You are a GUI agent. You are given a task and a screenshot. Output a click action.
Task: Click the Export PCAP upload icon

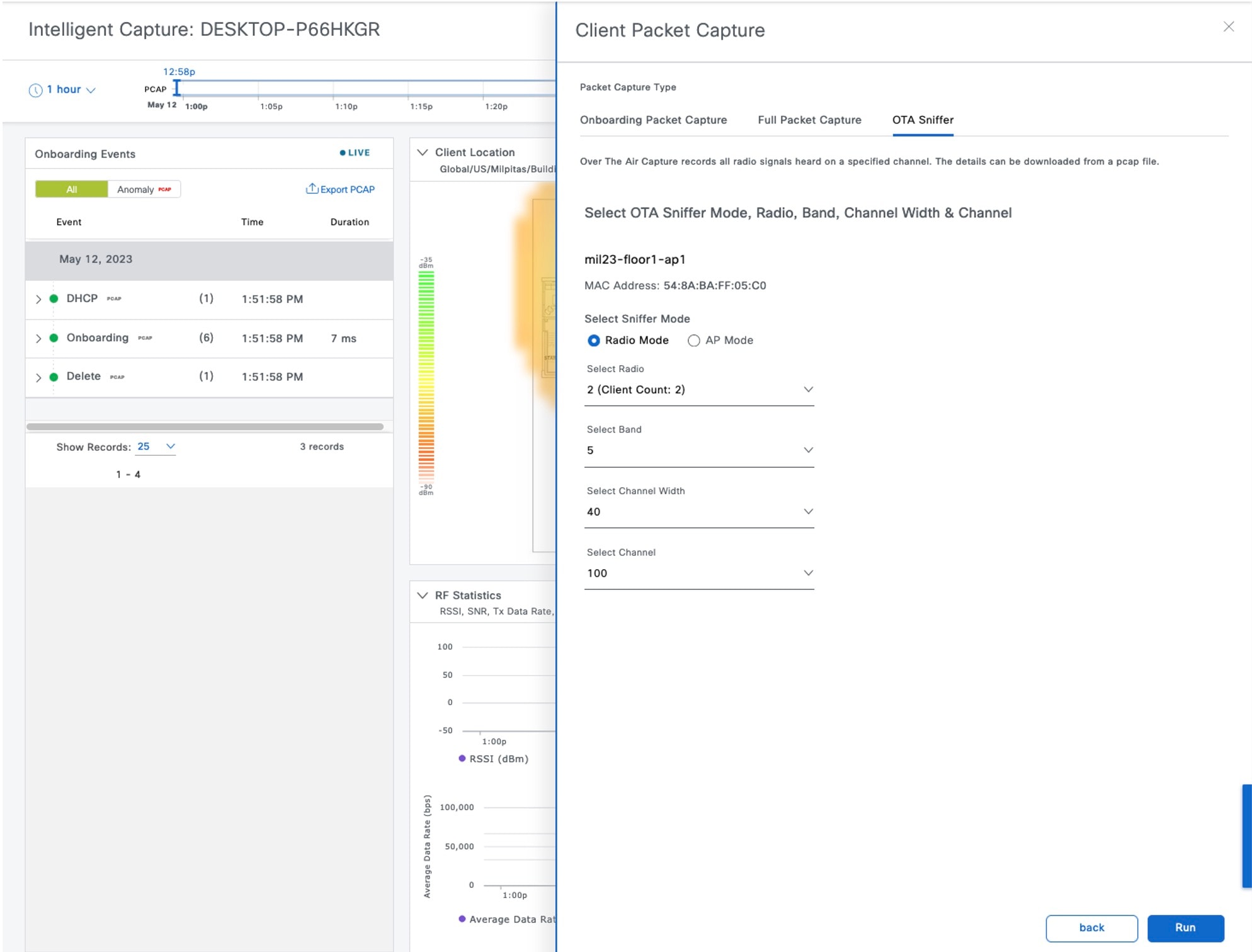tap(311, 188)
